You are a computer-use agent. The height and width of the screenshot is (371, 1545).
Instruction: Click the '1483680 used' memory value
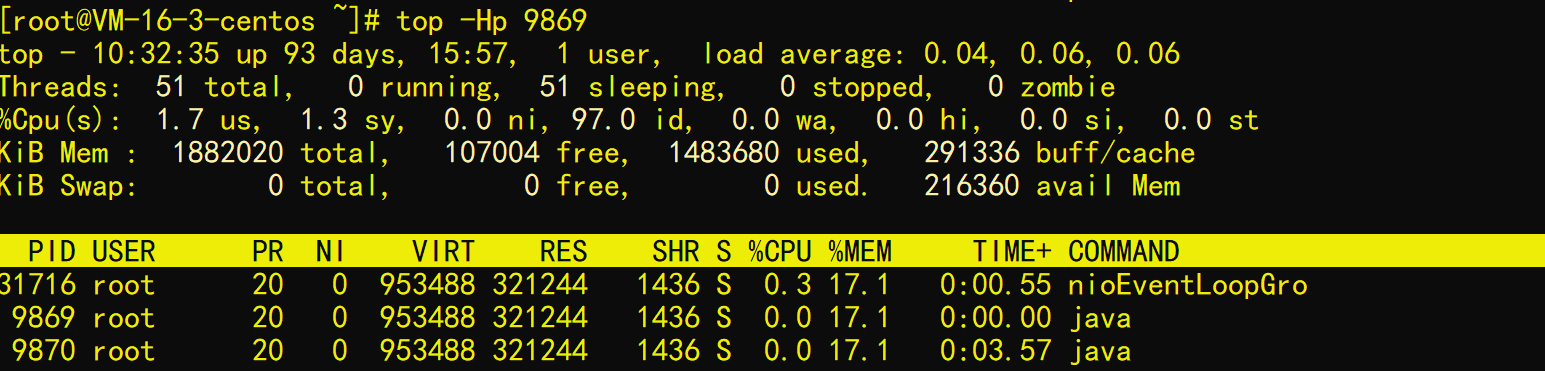(x=765, y=153)
